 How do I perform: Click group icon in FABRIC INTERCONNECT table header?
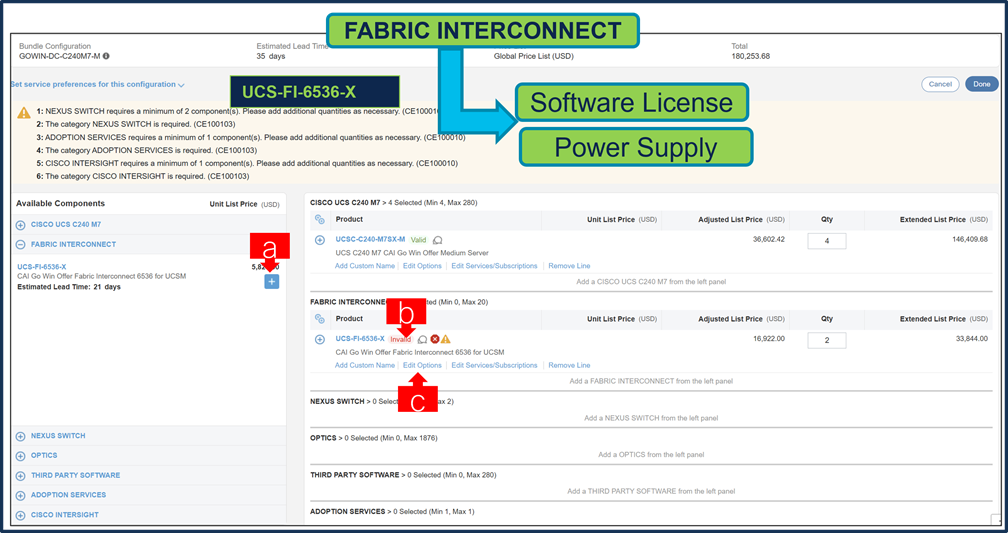(x=320, y=319)
